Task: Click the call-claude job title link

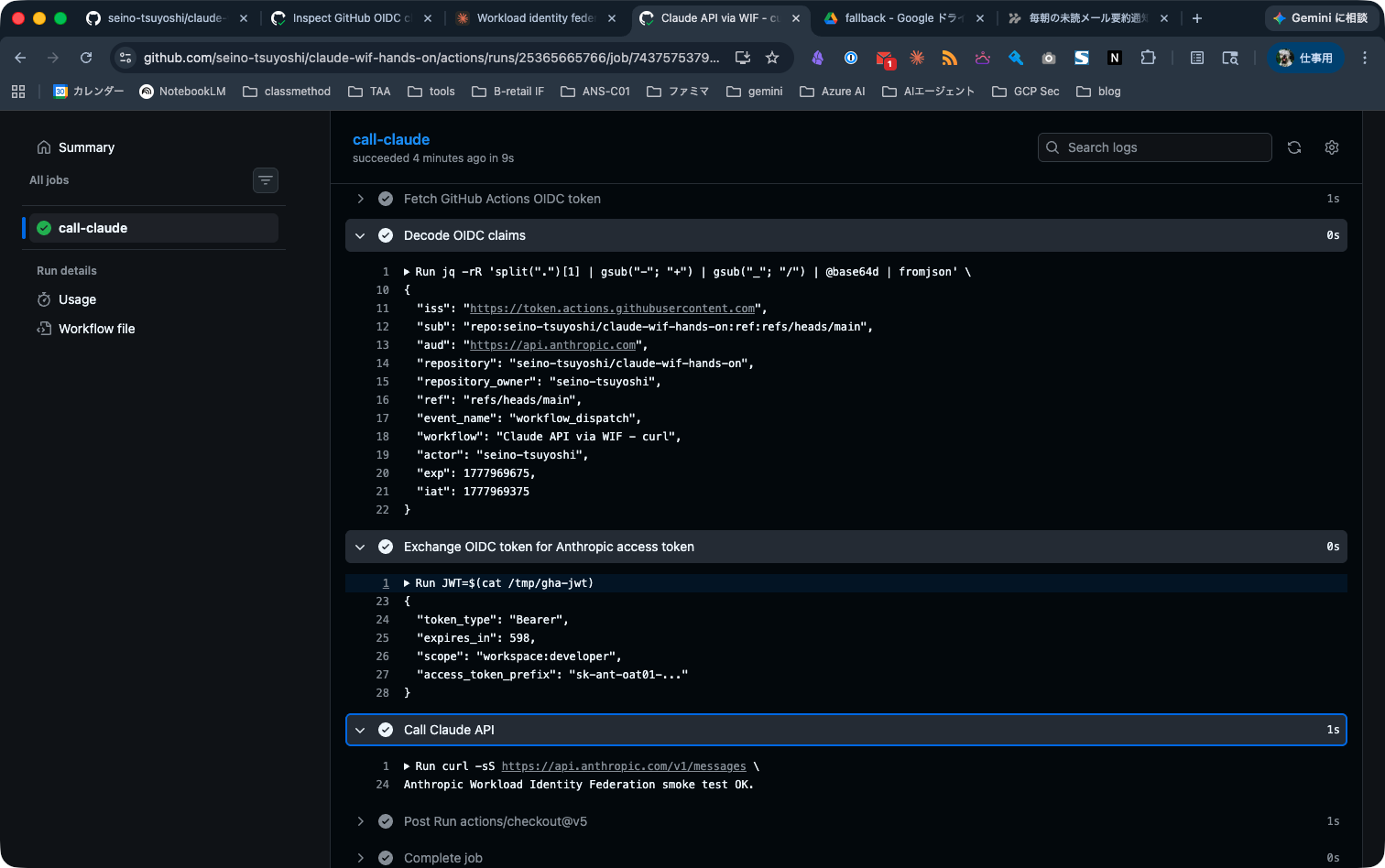Action: [391, 139]
